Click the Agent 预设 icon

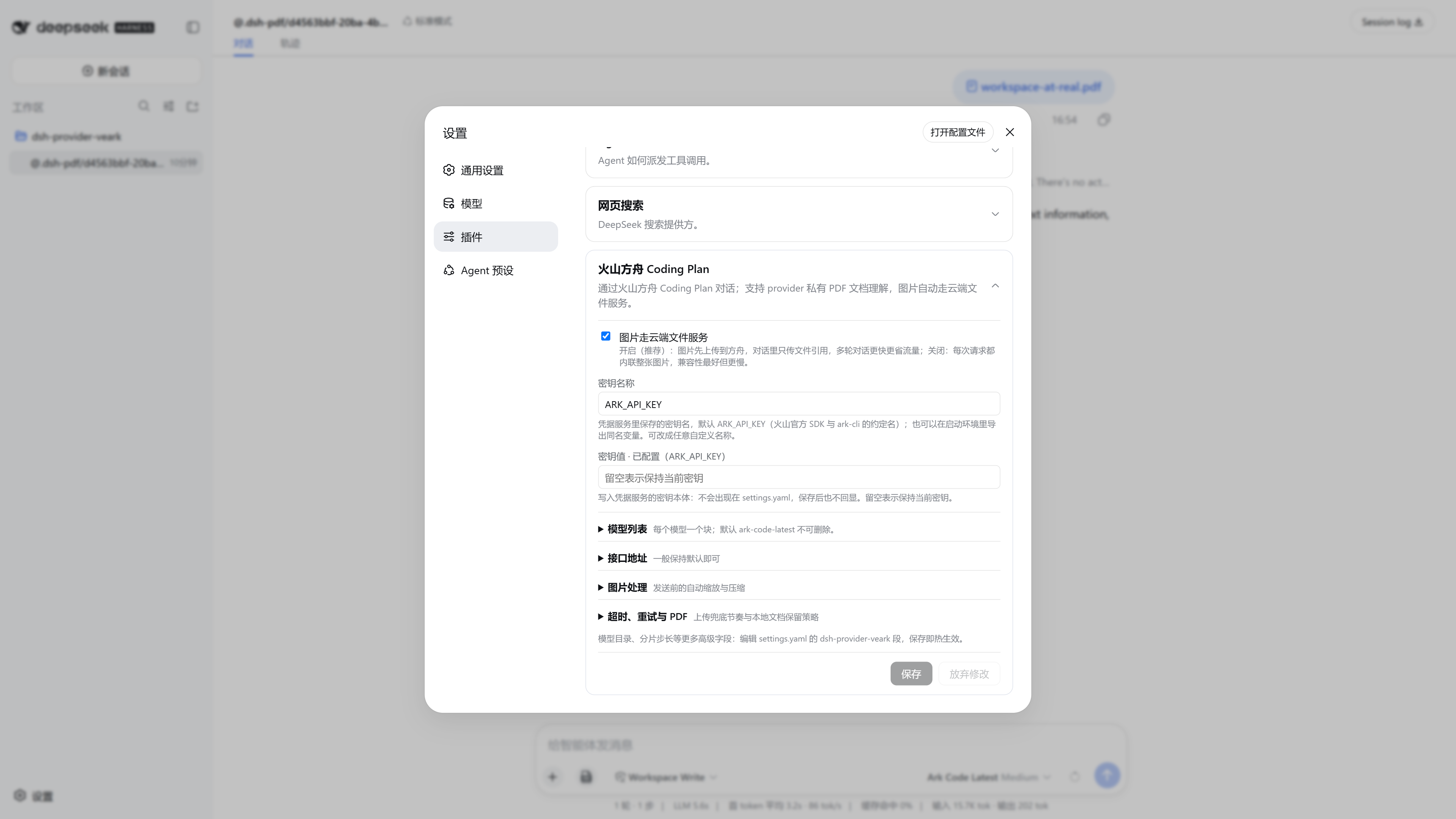[449, 270]
